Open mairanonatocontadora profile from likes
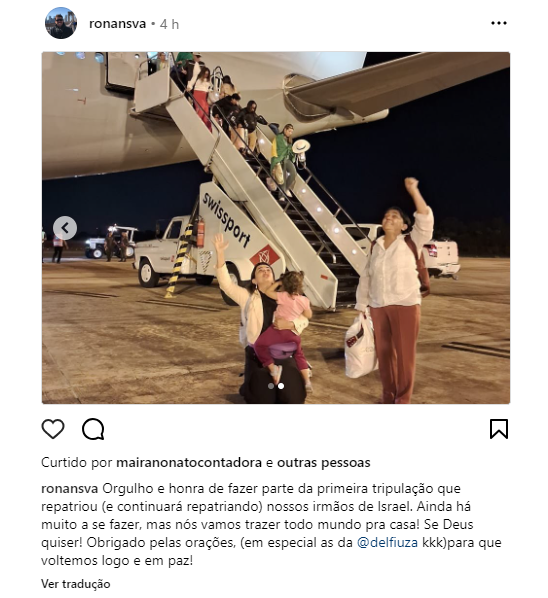 tap(189, 462)
